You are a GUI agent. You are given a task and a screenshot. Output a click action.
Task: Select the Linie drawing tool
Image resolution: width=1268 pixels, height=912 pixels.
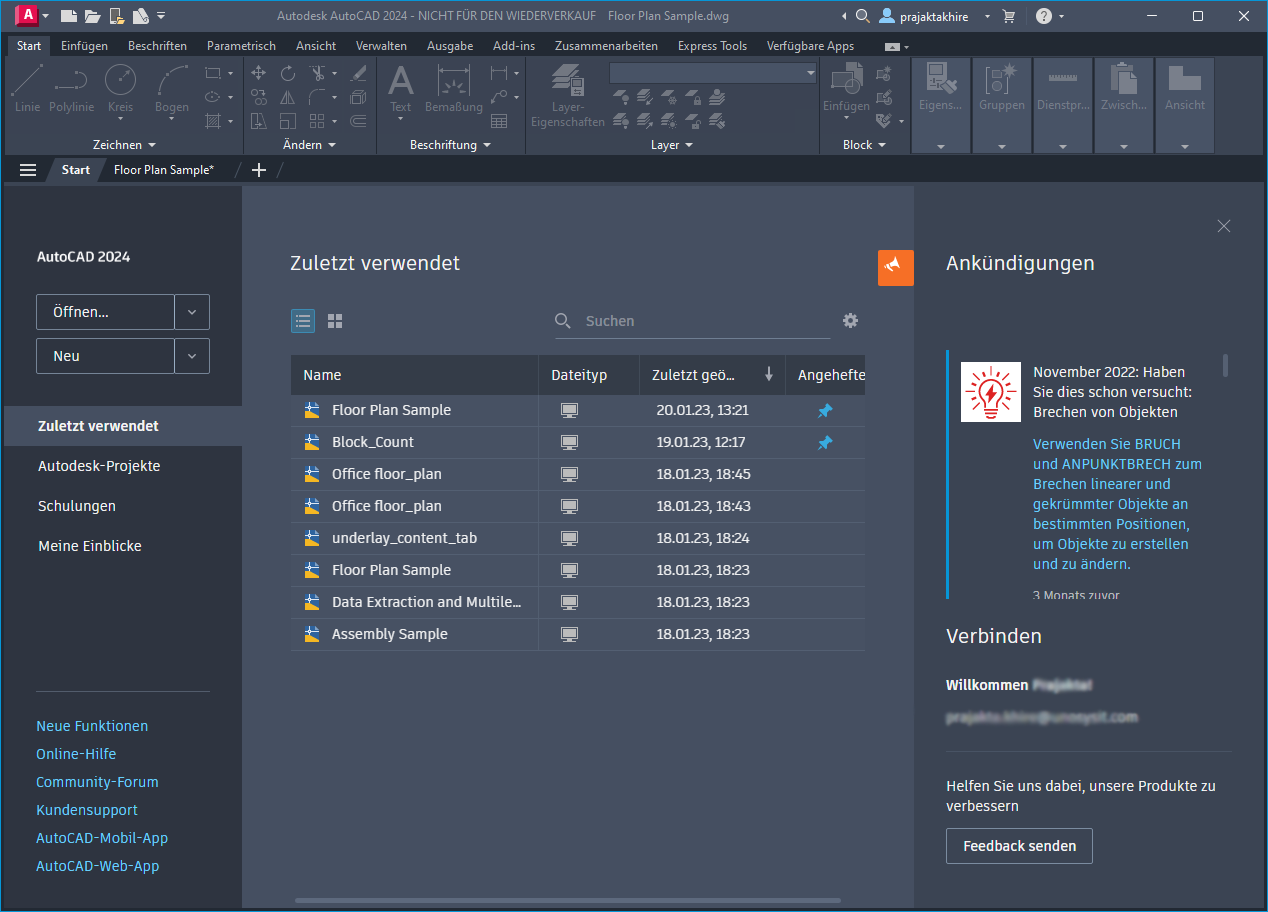tap(28, 88)
